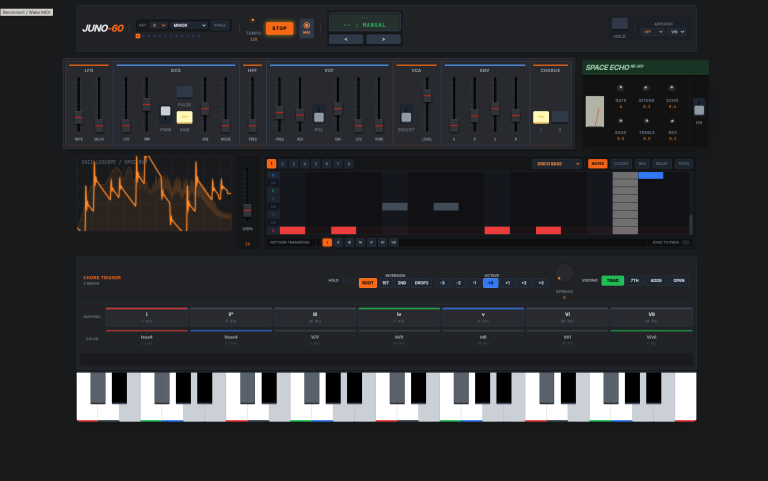
Task: Adjust the DCO SUB level slider
Action: 205,109
